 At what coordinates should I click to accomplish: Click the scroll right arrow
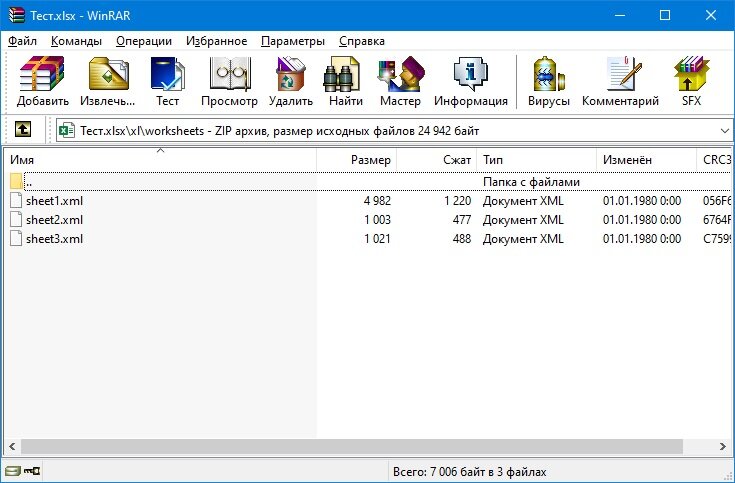pyautogui.click(x=722, y=446)
